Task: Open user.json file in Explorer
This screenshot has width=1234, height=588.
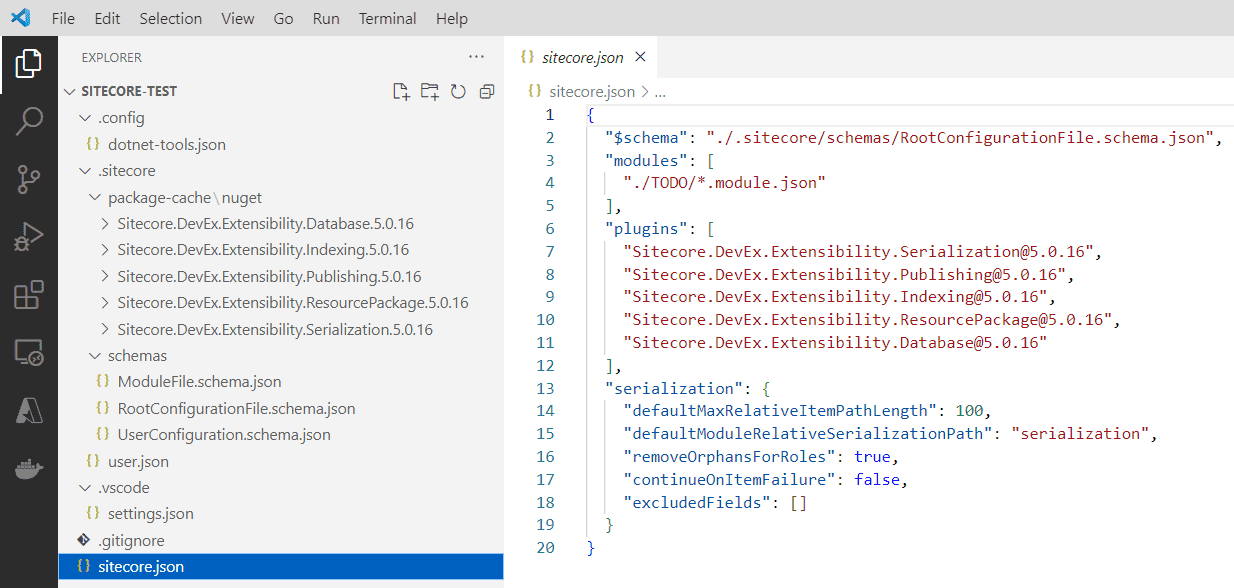Action: tap(138, 461)
